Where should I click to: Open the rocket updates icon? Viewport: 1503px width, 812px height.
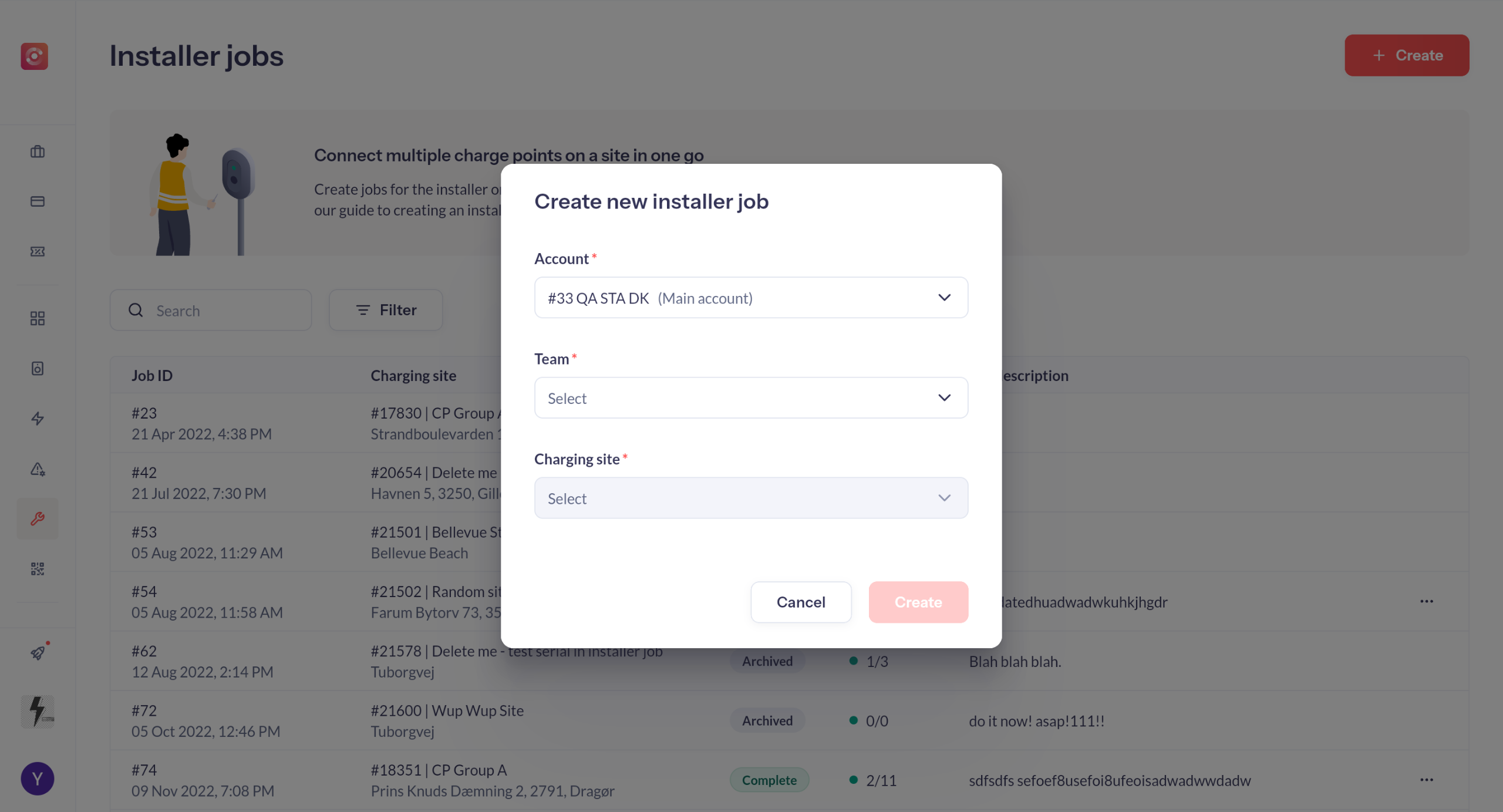click(x=38, y=652)
